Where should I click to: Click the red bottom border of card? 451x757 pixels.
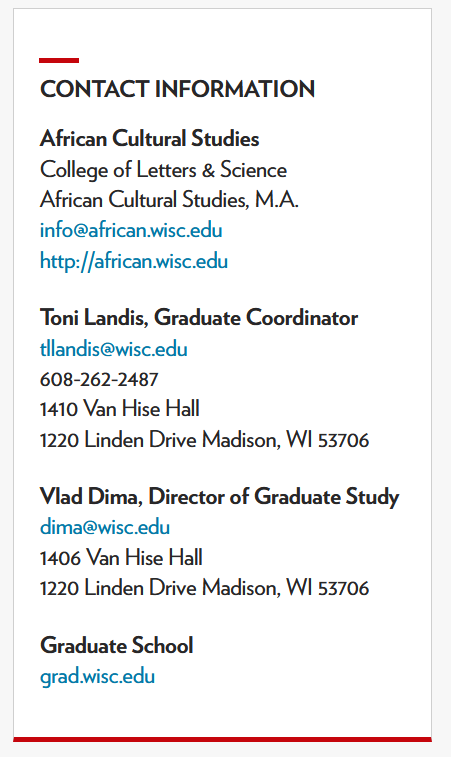222,739
